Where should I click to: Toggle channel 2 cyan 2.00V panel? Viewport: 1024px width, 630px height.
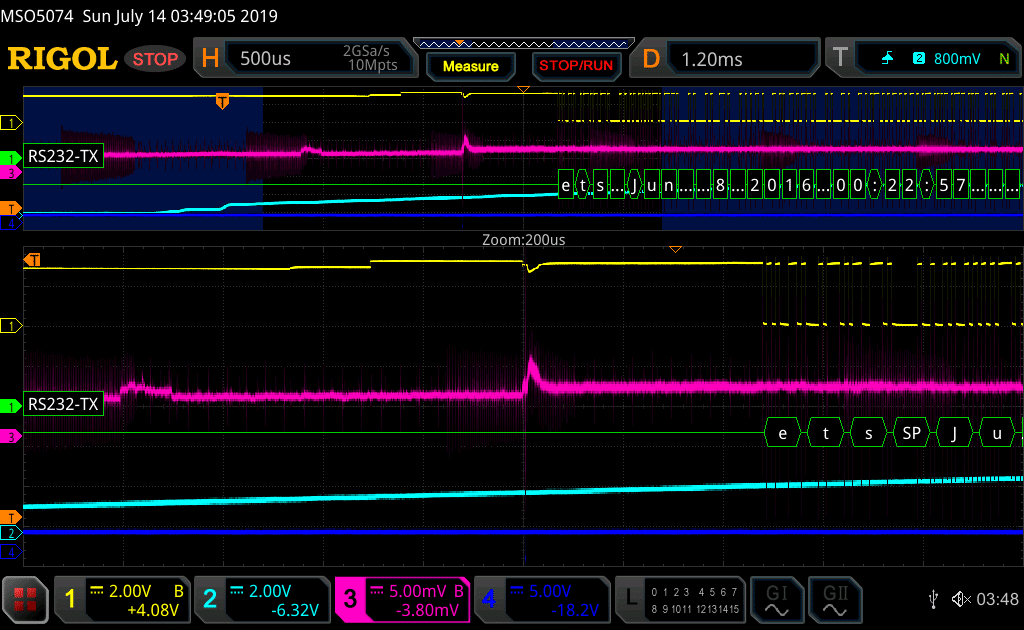coord(260,599)
